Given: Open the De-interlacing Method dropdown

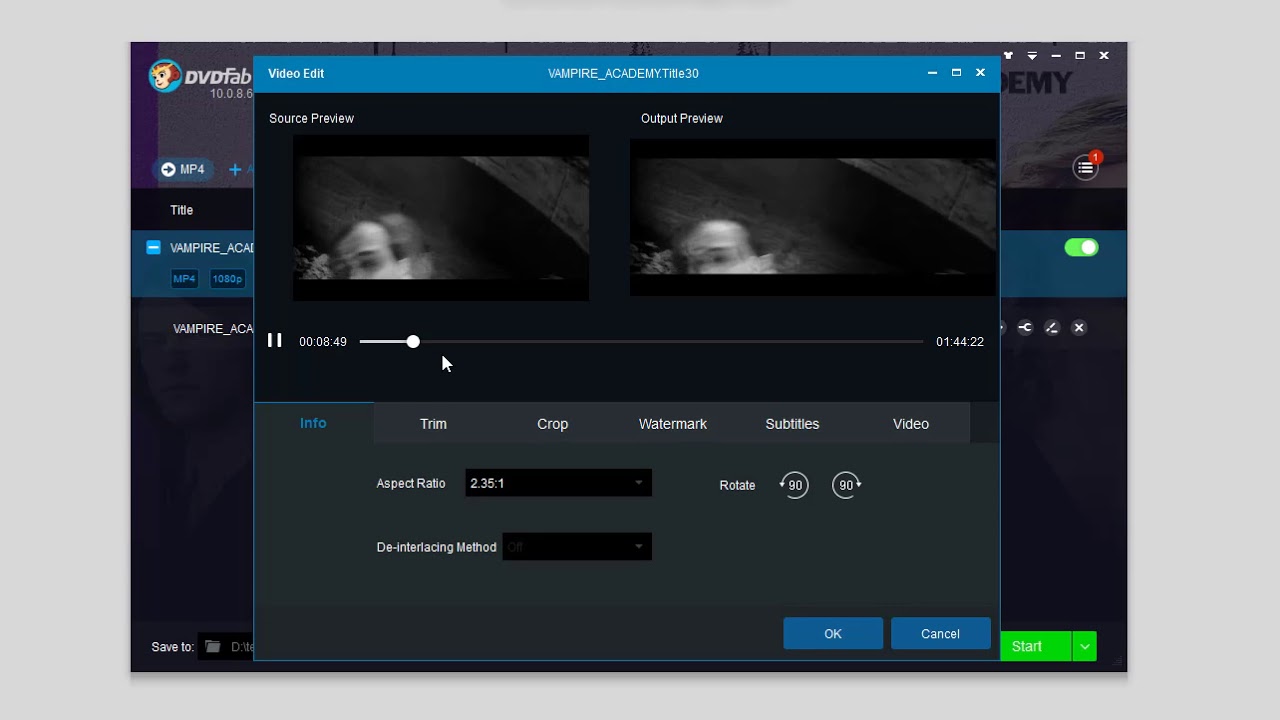Looking at the screenshot, I should pyautogui.click(x=577, y=547).
